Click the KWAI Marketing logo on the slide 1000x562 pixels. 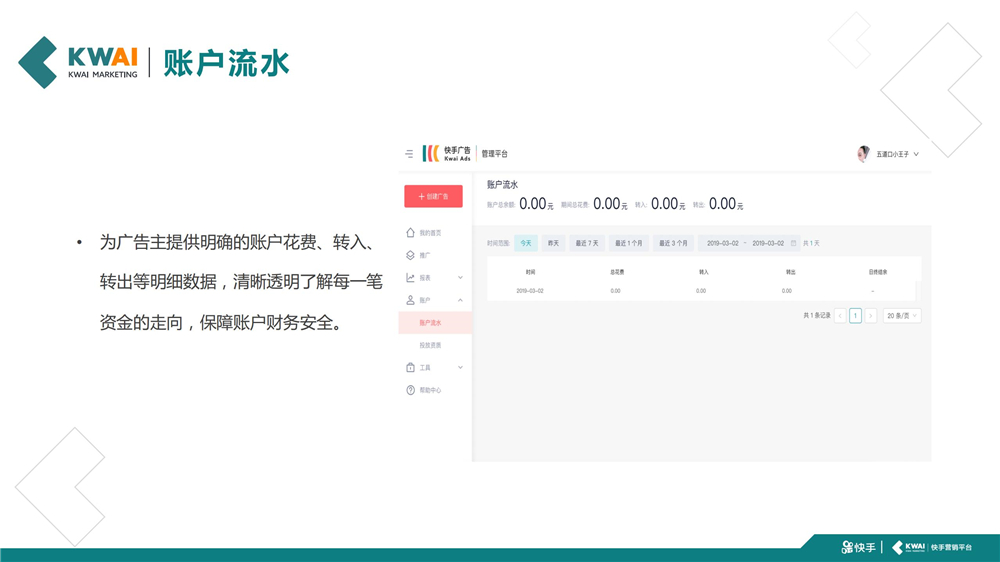pos(78,63)
